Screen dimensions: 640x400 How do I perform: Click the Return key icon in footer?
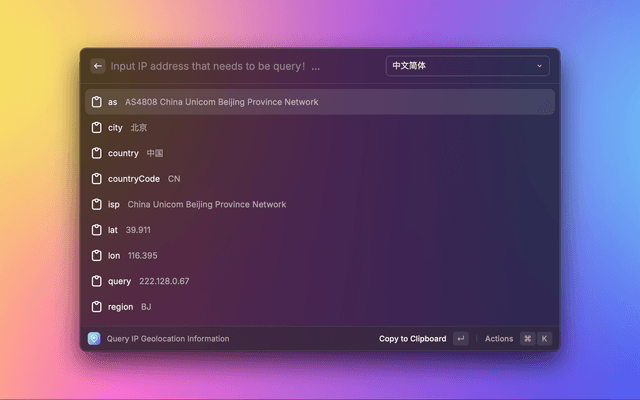pyautogui.click(x=460, y=339)
